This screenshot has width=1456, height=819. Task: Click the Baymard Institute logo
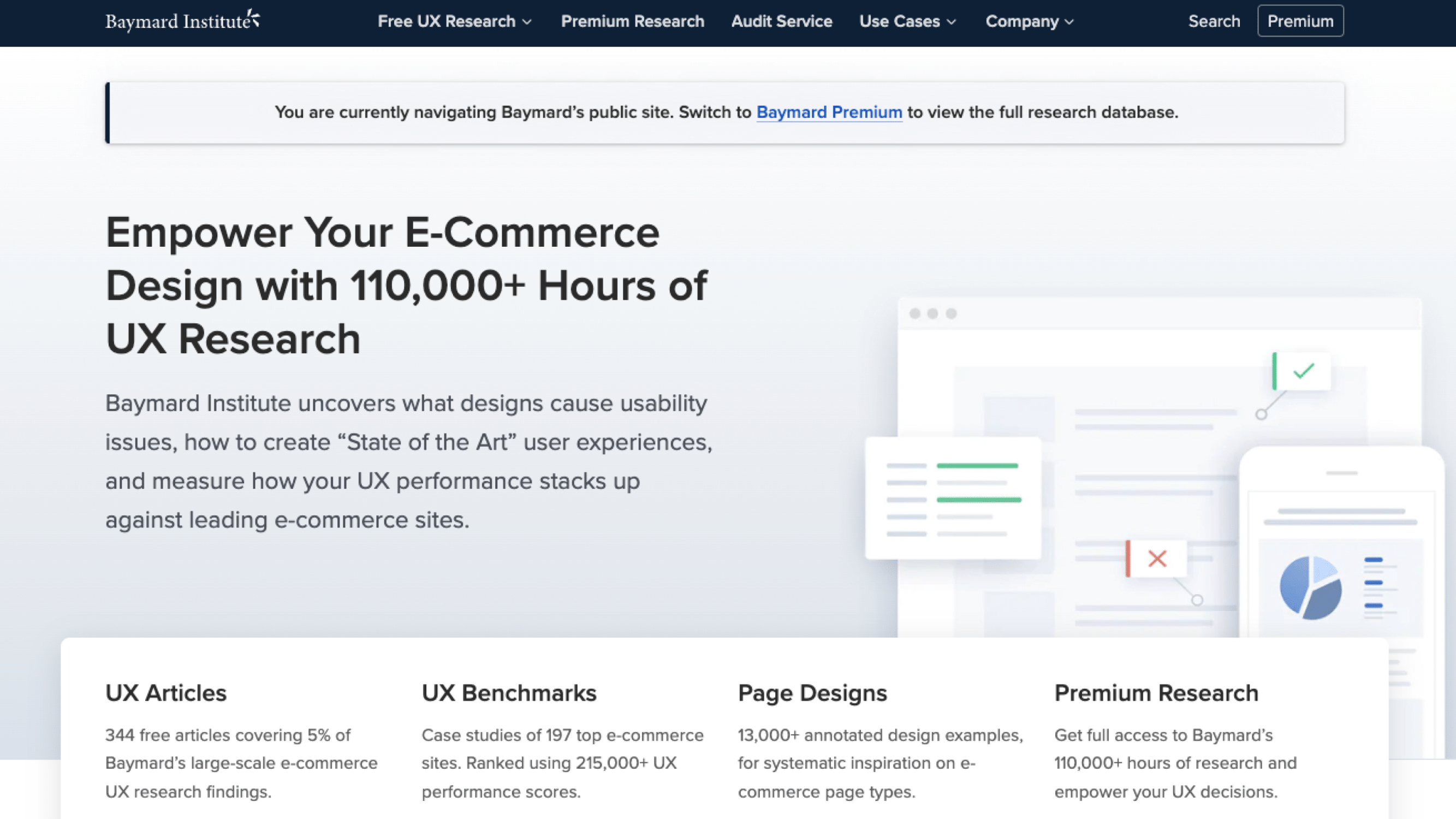coord(182,21)
